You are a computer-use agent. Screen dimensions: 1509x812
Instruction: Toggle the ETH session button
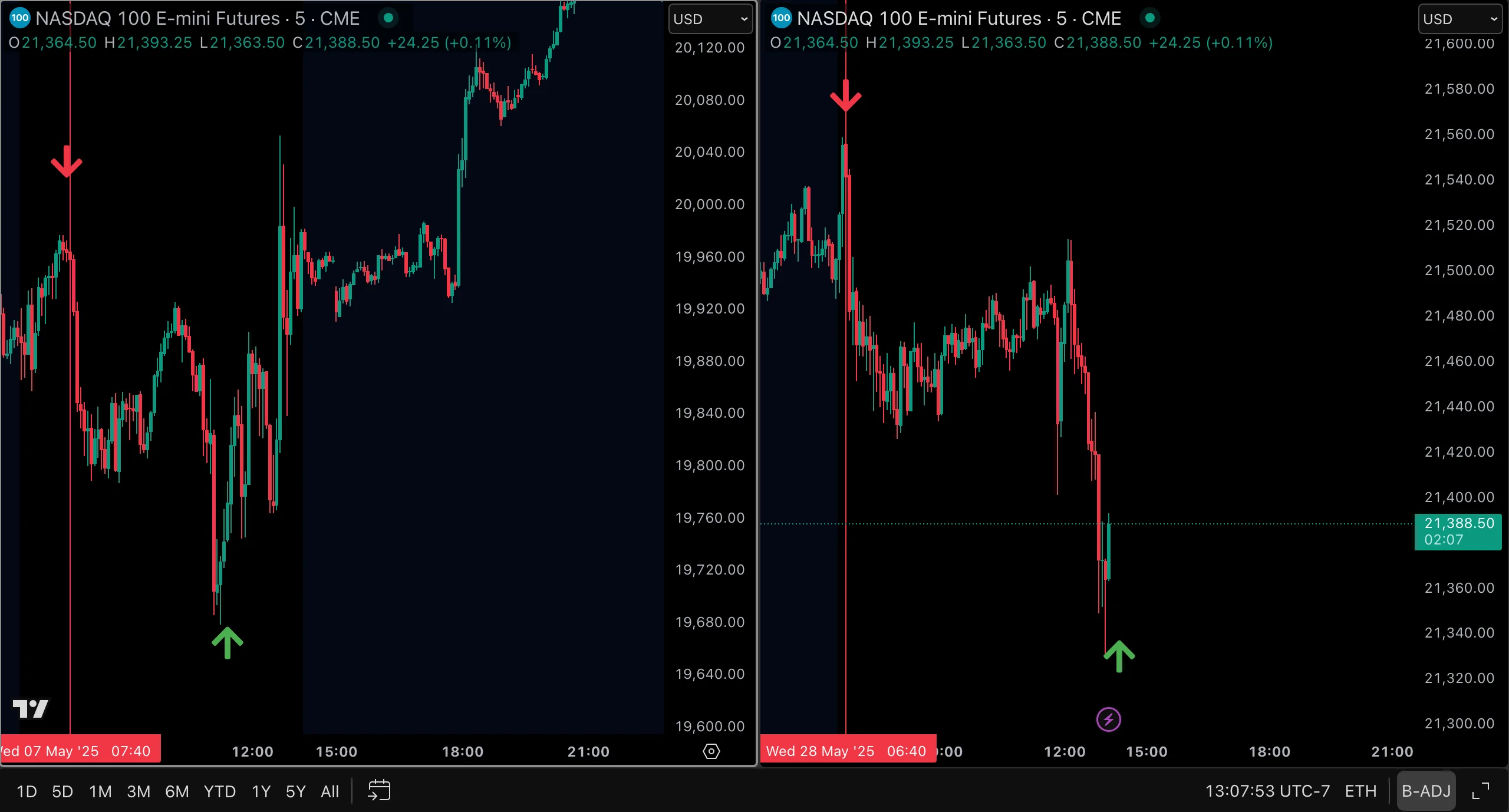pyautogui.click(x=1360, y=791)
